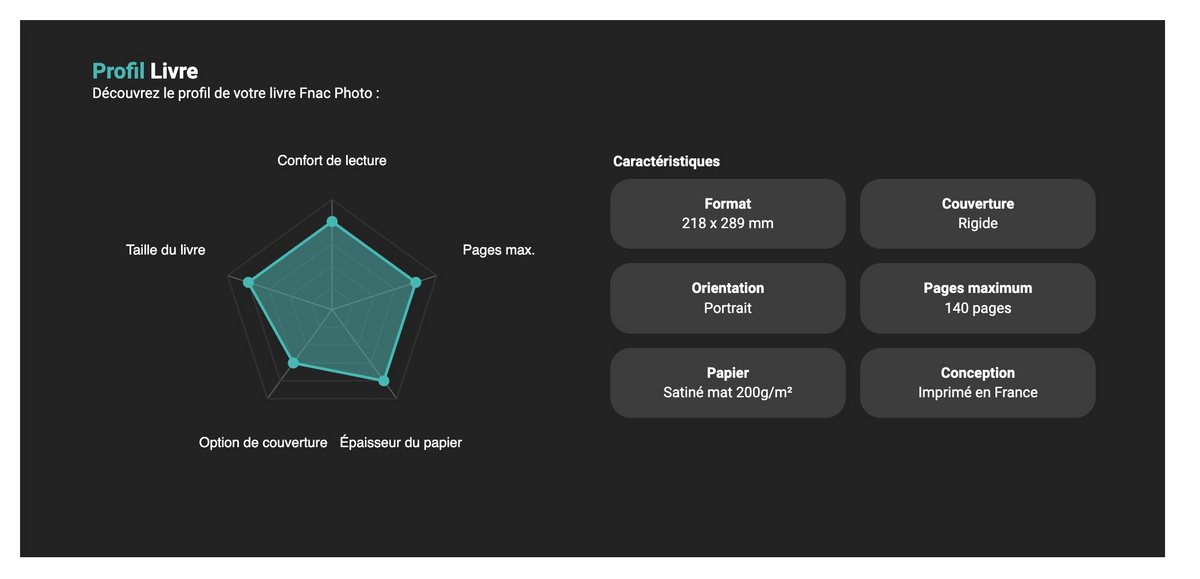The image size is (1200, 579).
Task: Click the Pages max. radar data point
Action: click(417, 282)
